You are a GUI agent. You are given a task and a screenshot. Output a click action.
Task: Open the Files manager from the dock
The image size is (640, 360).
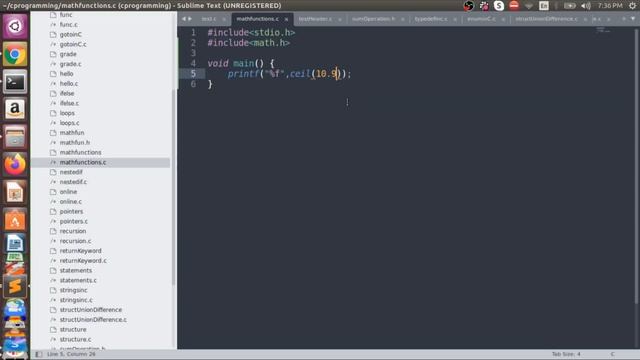[15, 137]
